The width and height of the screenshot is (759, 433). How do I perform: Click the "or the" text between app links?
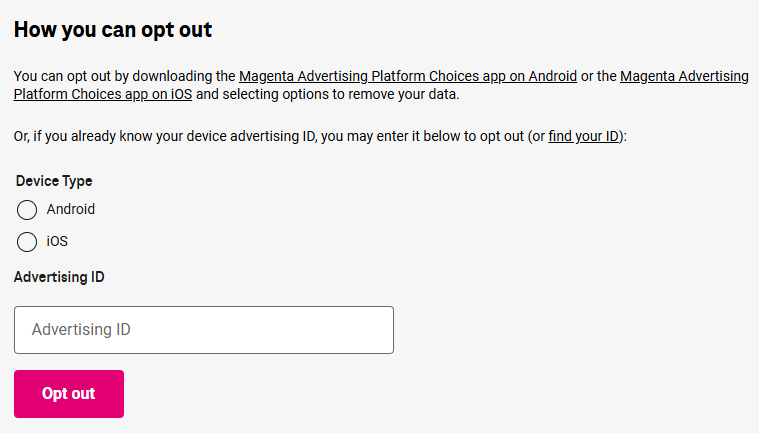click(x=598, y=76)
